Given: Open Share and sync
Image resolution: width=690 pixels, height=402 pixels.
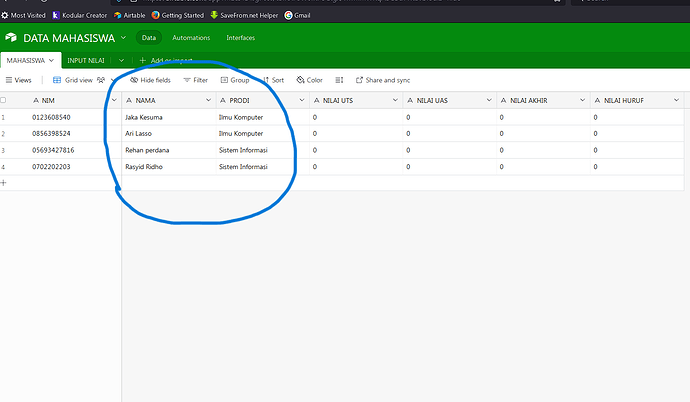Looking at the screenshot, I should tap(382, 80).
